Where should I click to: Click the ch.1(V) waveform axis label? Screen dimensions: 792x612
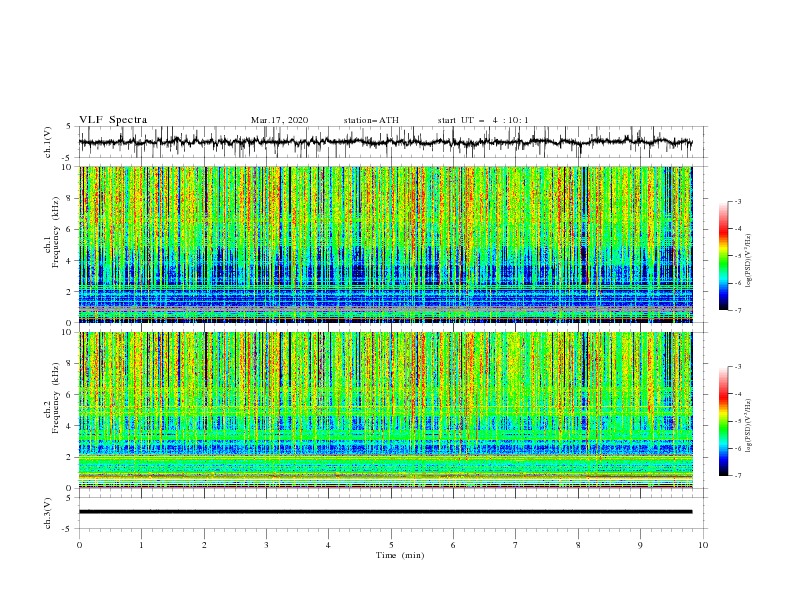pyautogui.click(x=48, y=142)
